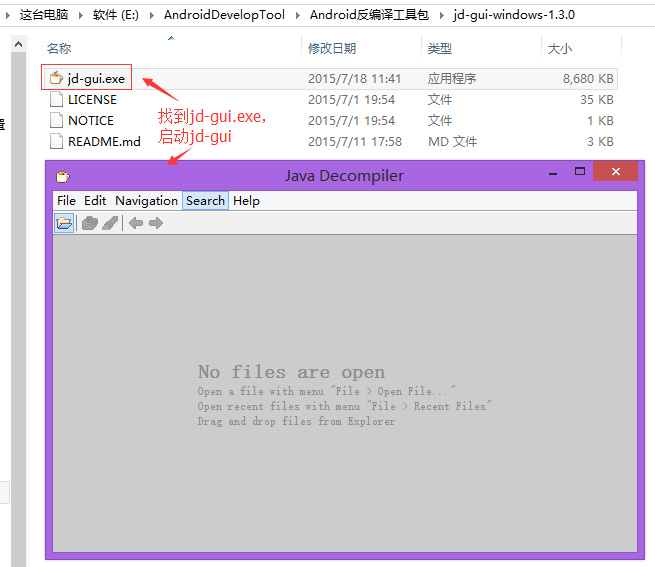
Task: Click the README.md file icon
Action: click(56, 141)
